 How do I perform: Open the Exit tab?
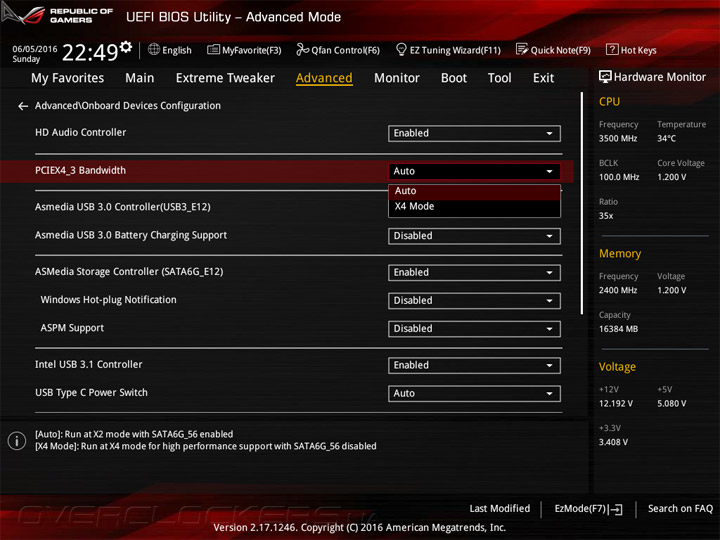[x=544, y=78]
